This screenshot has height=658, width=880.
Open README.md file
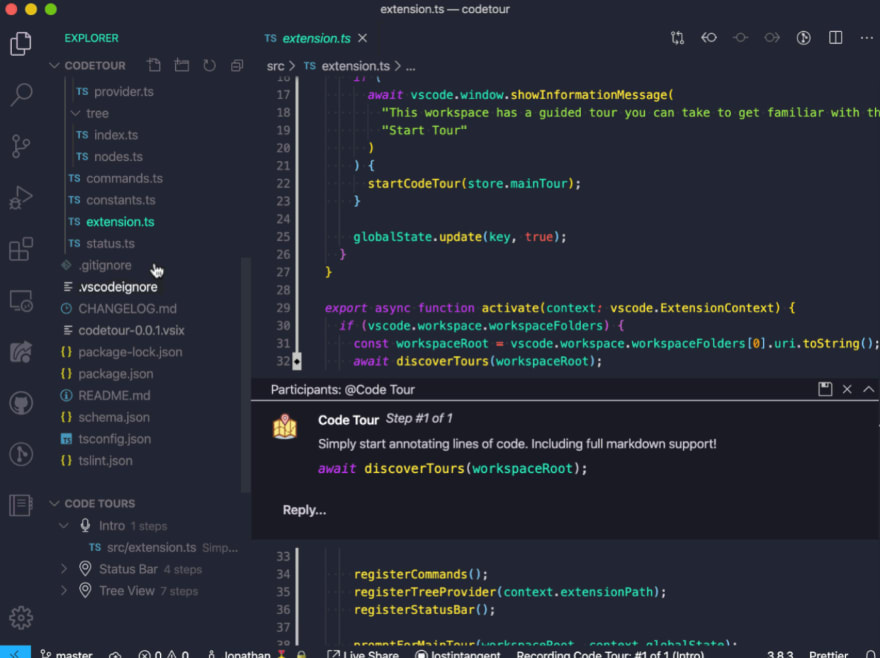(114, 396)
